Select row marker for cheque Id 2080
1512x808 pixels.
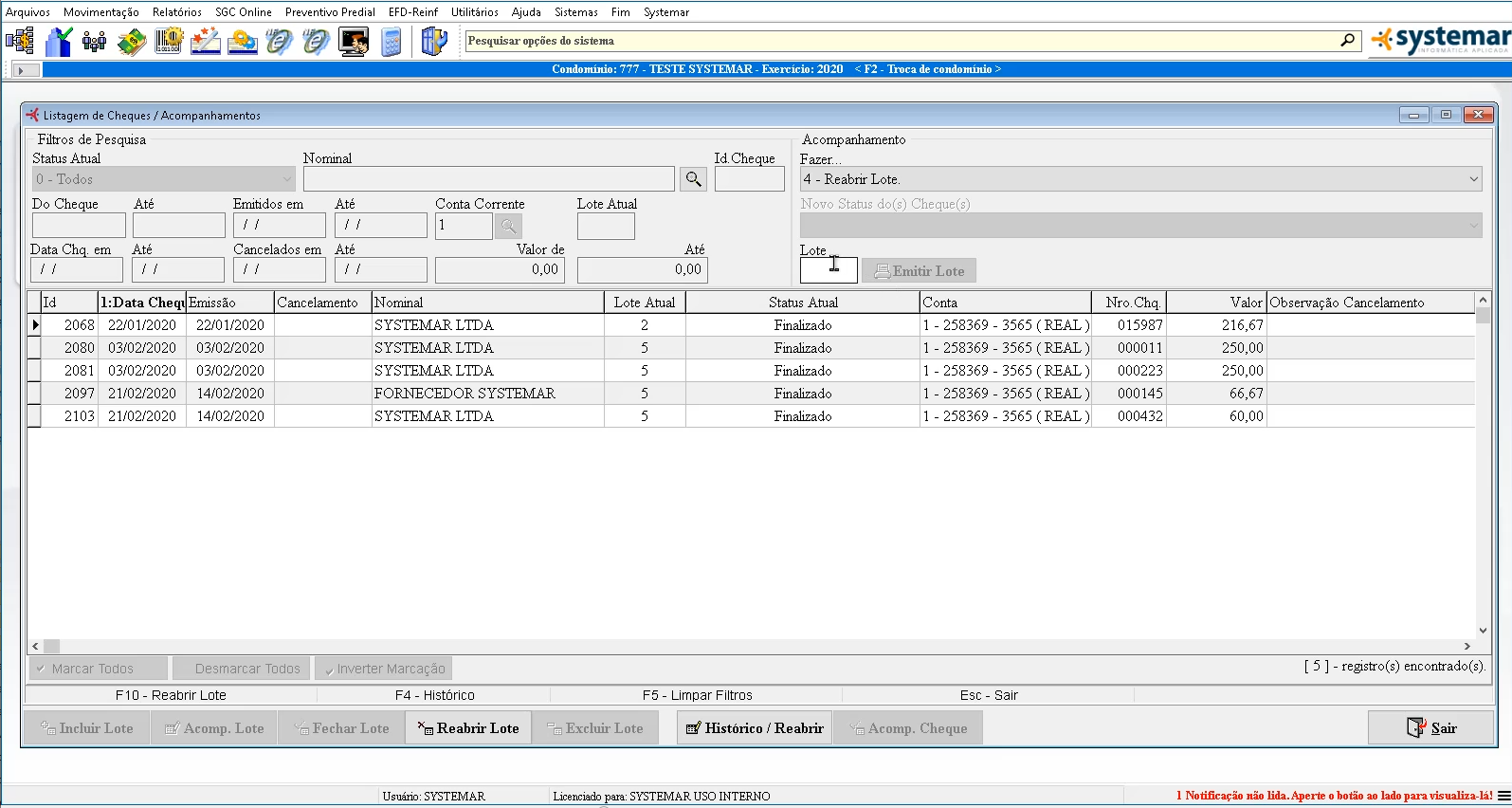pyautogui.click(x=35, y=348)
